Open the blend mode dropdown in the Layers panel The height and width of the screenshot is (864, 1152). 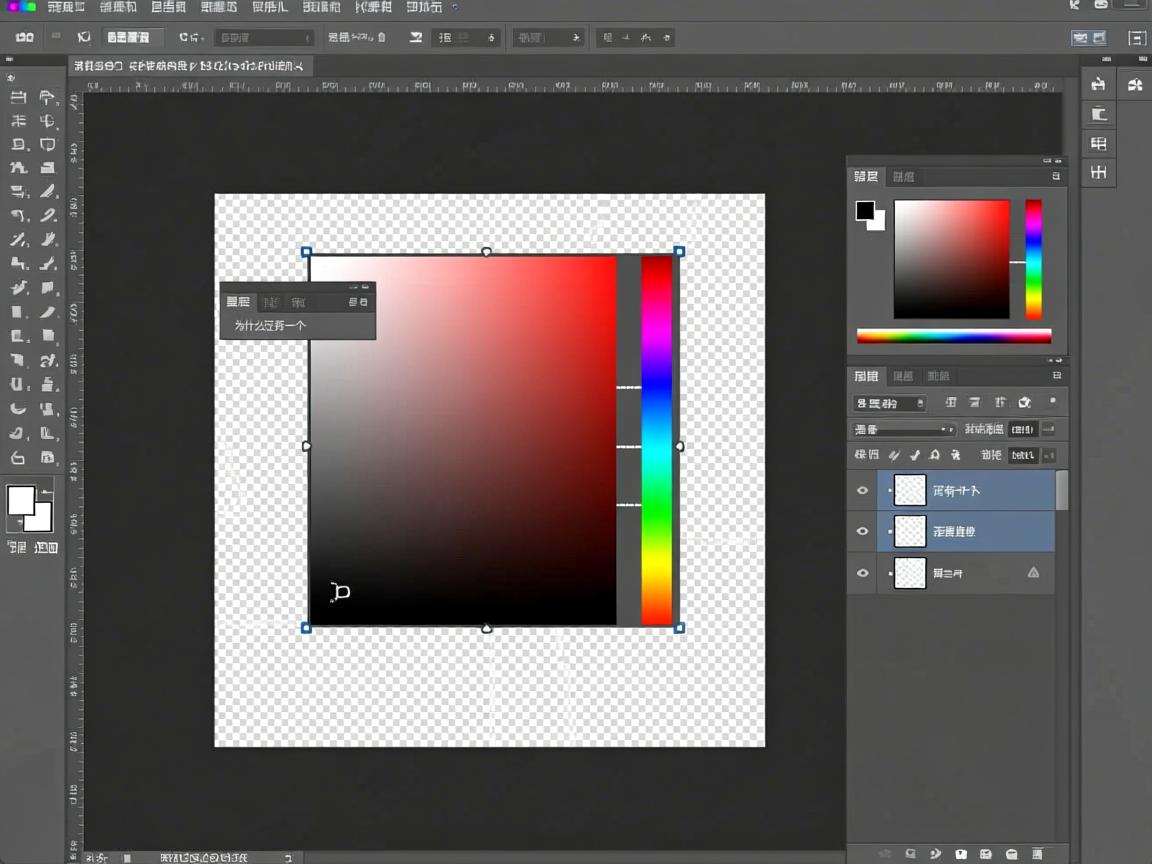tap(904, 430)
